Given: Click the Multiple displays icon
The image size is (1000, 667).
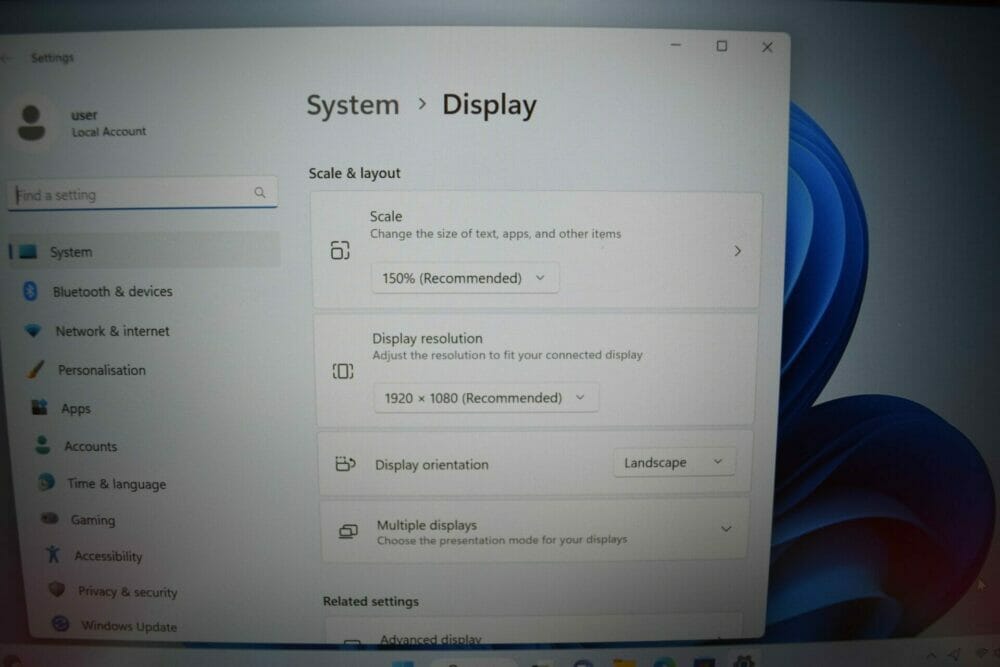Looking at the screenshot, I should click(x=348, y=531).
